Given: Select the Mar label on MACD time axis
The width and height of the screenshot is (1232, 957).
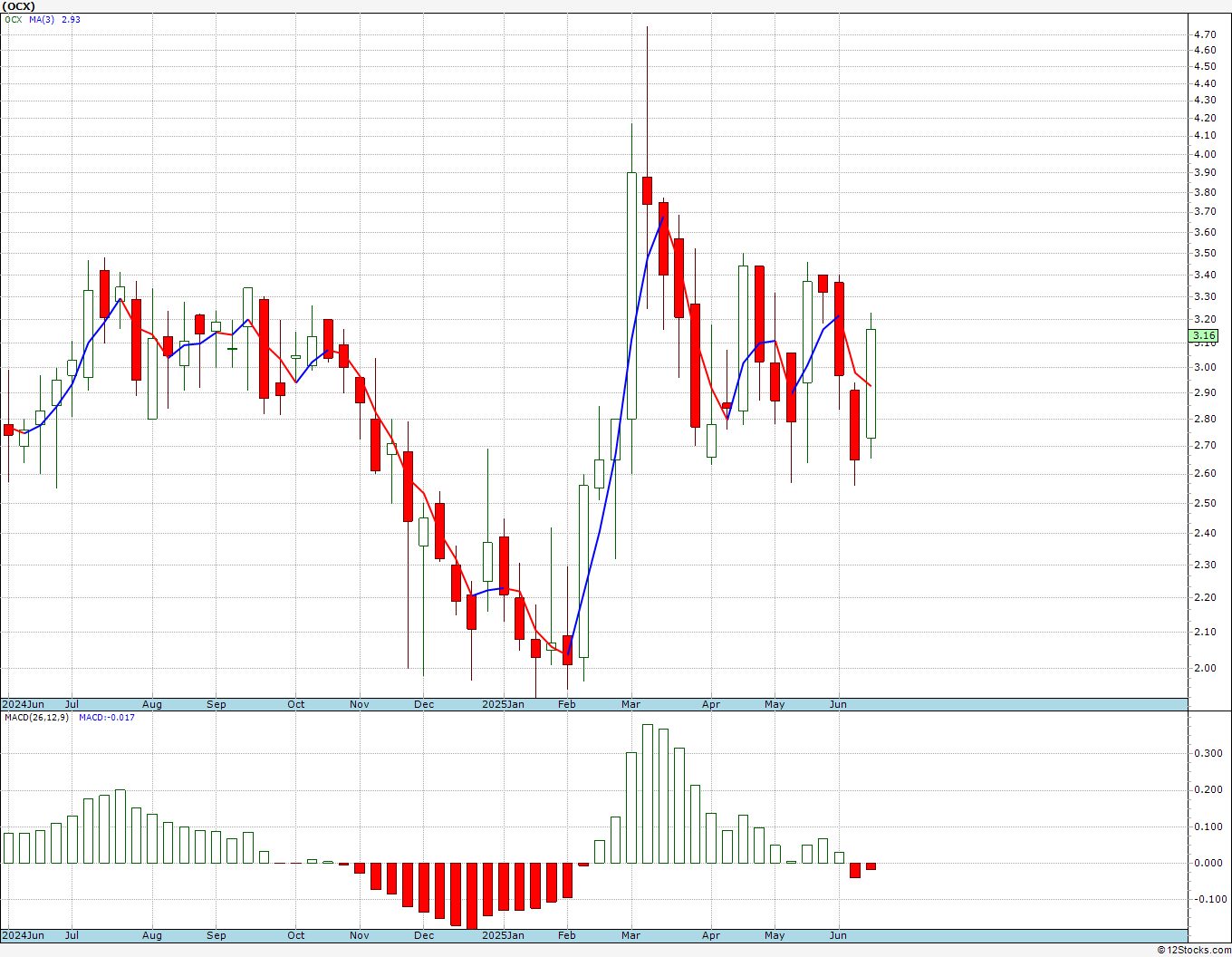Looking at the screenshot, I should 630,935.
